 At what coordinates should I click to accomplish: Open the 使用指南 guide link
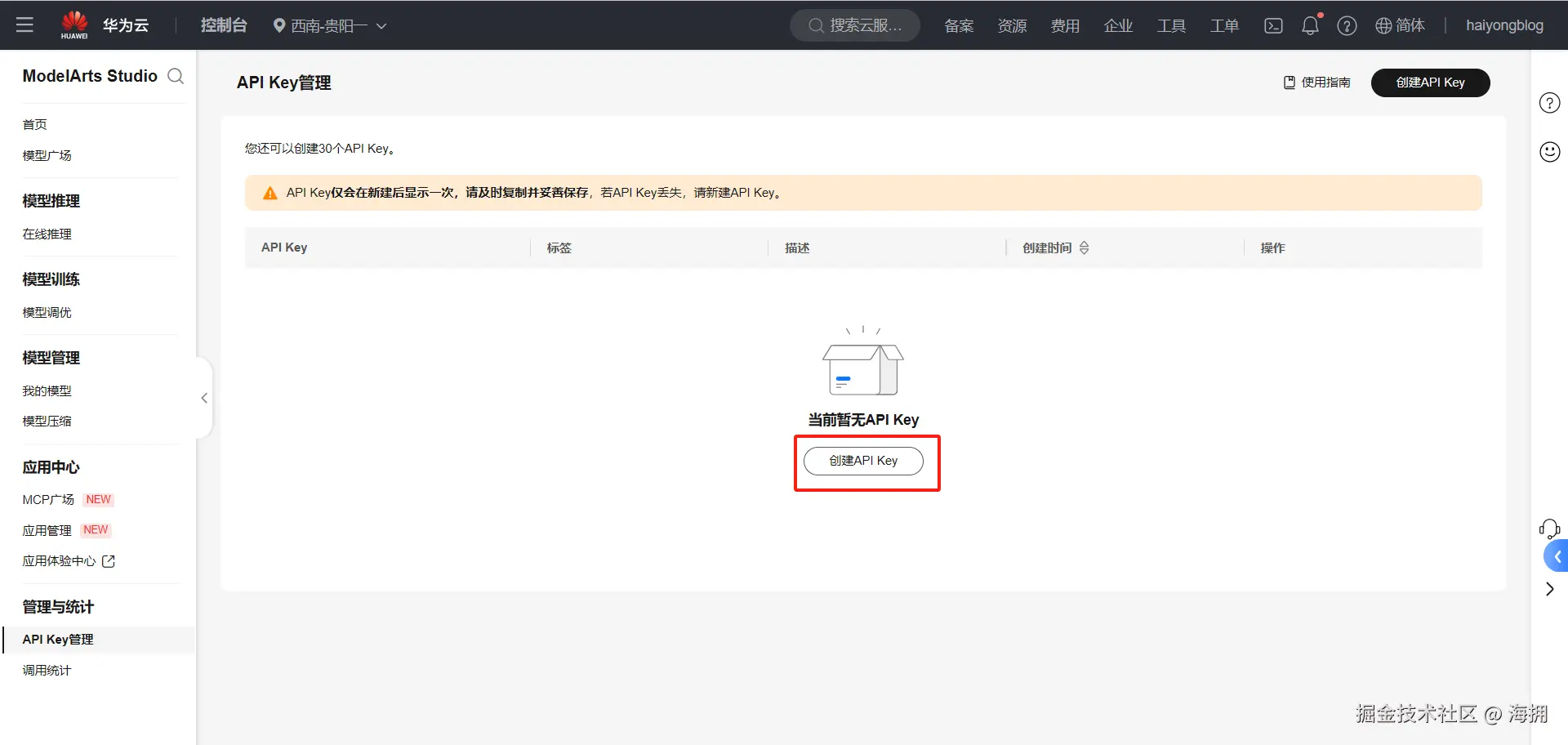pos(1317,83)
